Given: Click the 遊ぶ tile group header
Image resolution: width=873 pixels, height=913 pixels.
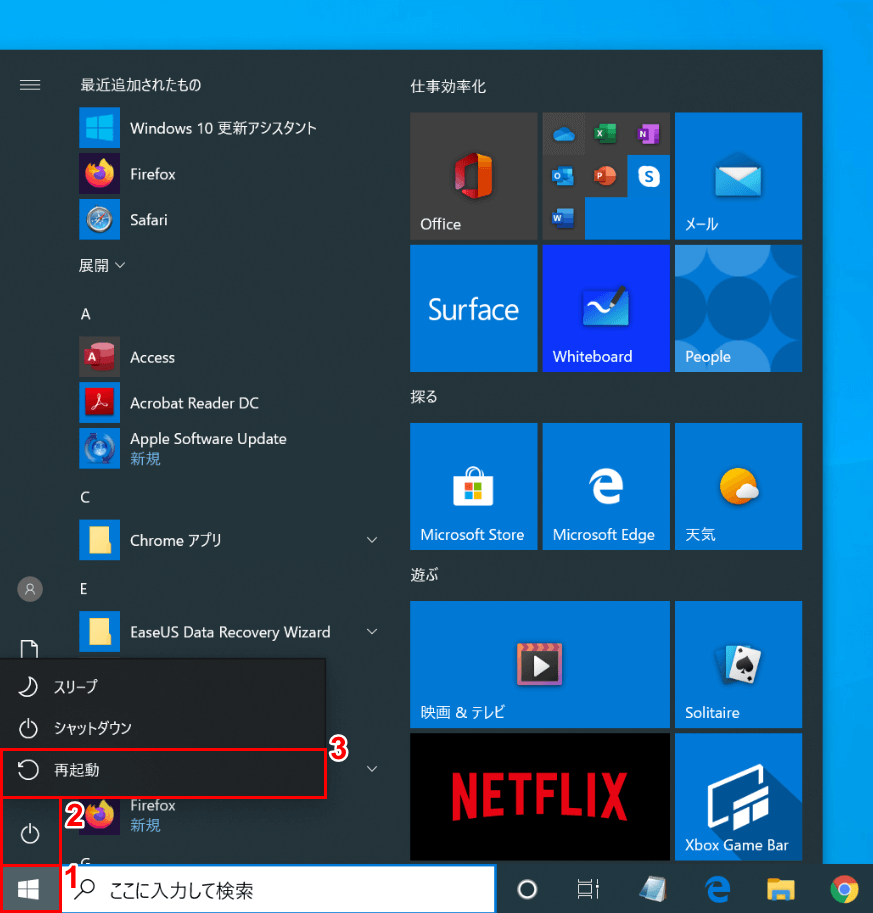Looking at the screenshot, I should [x=424, y=575].
